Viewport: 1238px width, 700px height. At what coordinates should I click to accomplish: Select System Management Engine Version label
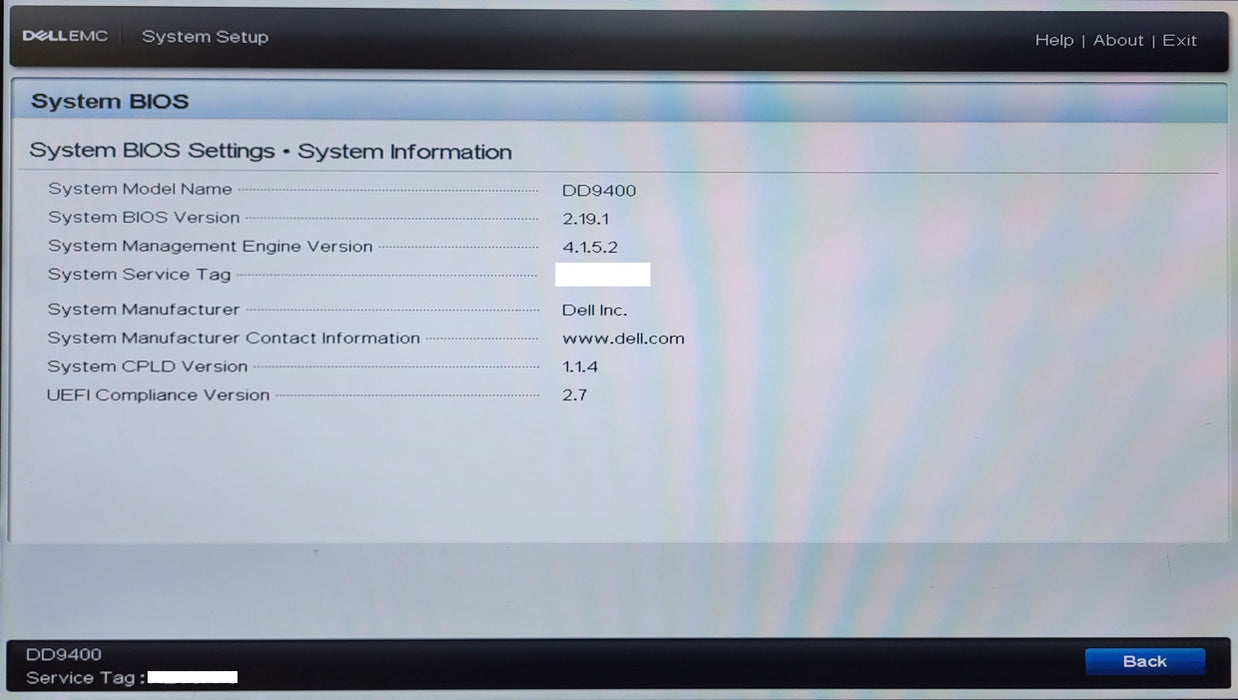210,246
